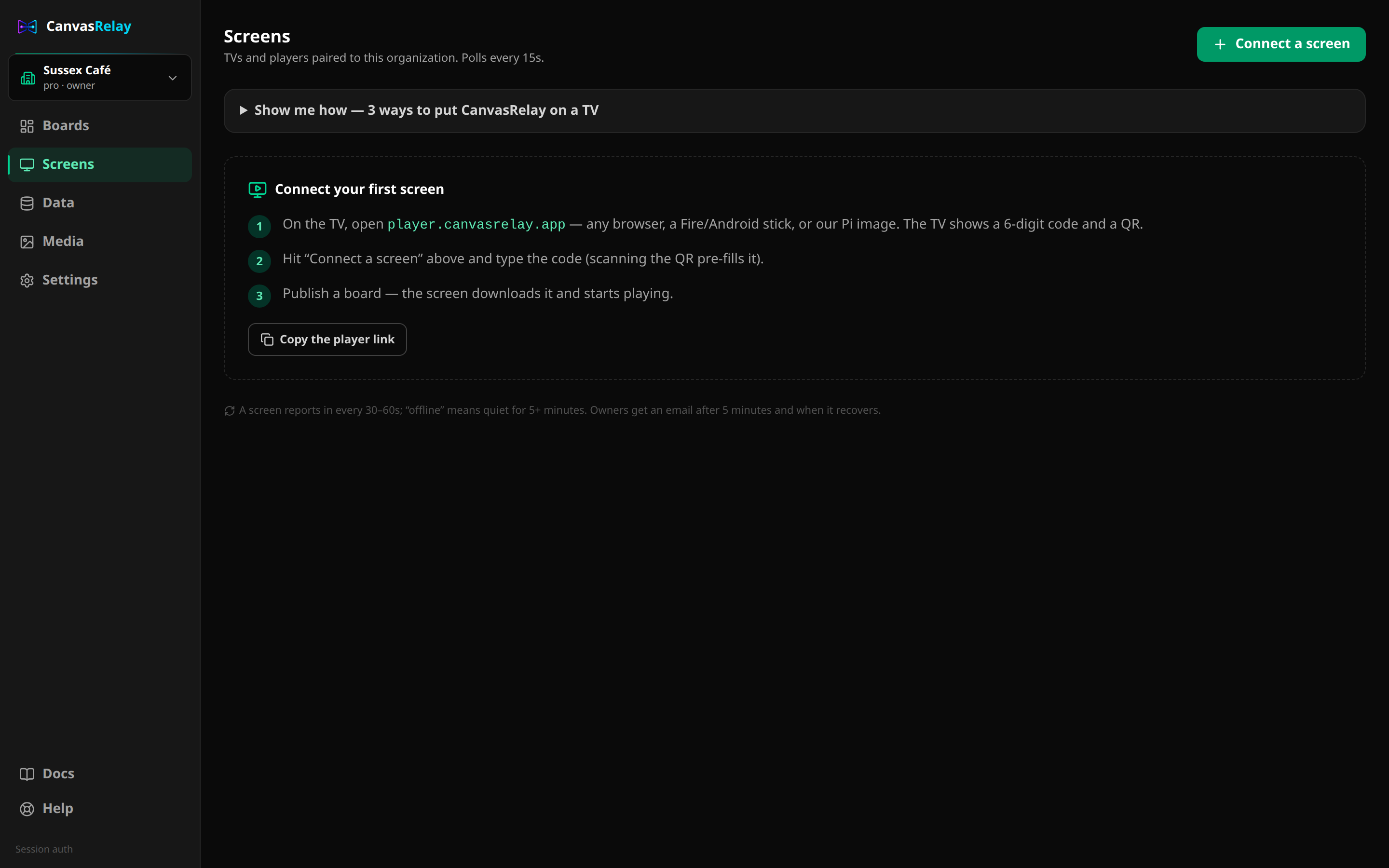Click the Boards grid icon
The image size is (1389, 868).
click(27, 126)
